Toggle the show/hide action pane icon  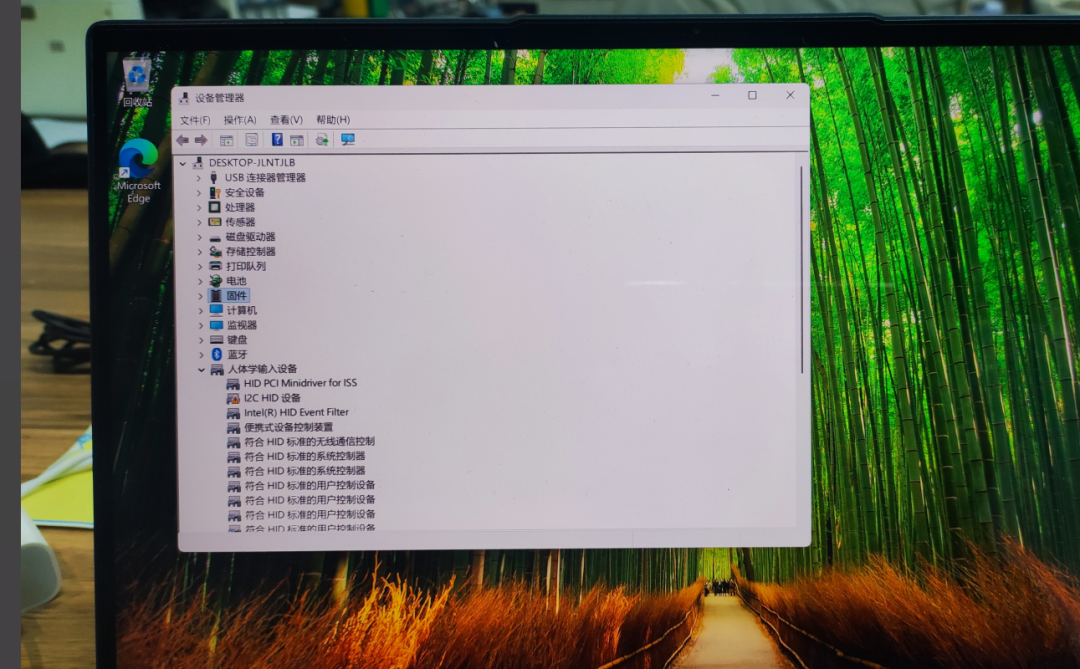tap(297, 140)
